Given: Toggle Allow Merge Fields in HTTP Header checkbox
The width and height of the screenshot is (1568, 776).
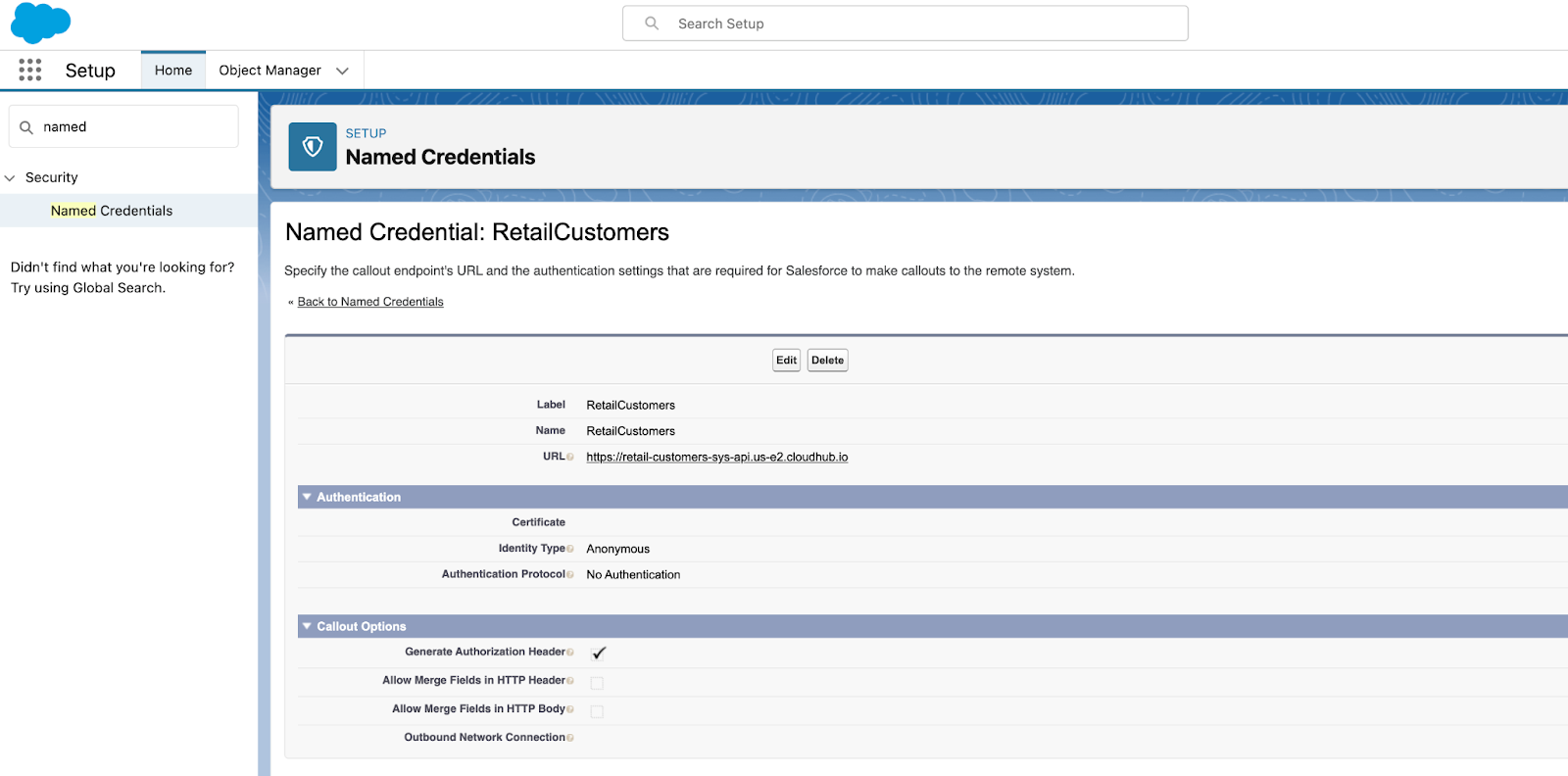Looking at the screenshot, I should [597, 683].
